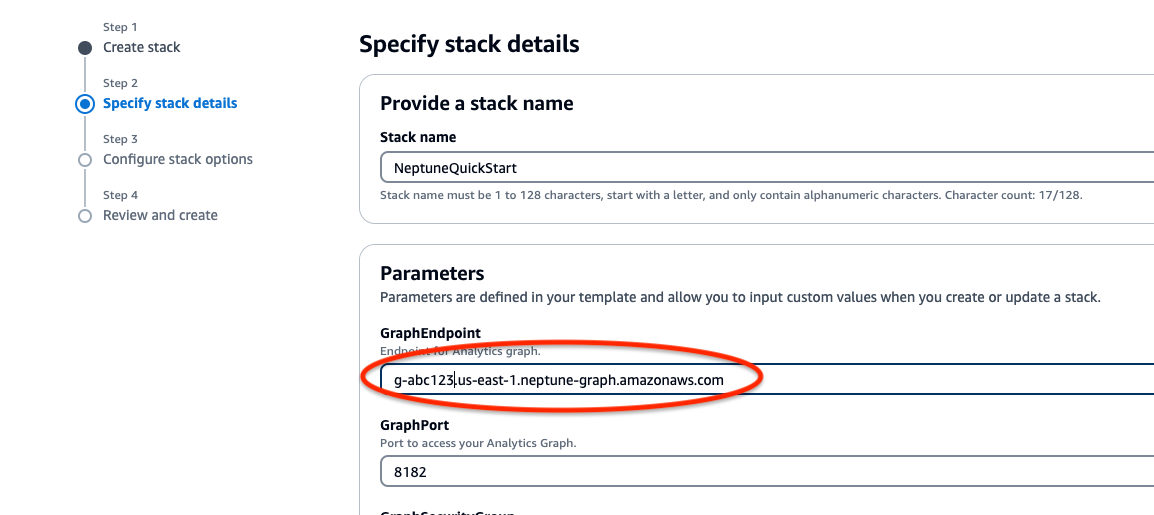1154x515 pixels.
Task: Jump to the Configure stack options step
Action: click(x=178, y=160)
